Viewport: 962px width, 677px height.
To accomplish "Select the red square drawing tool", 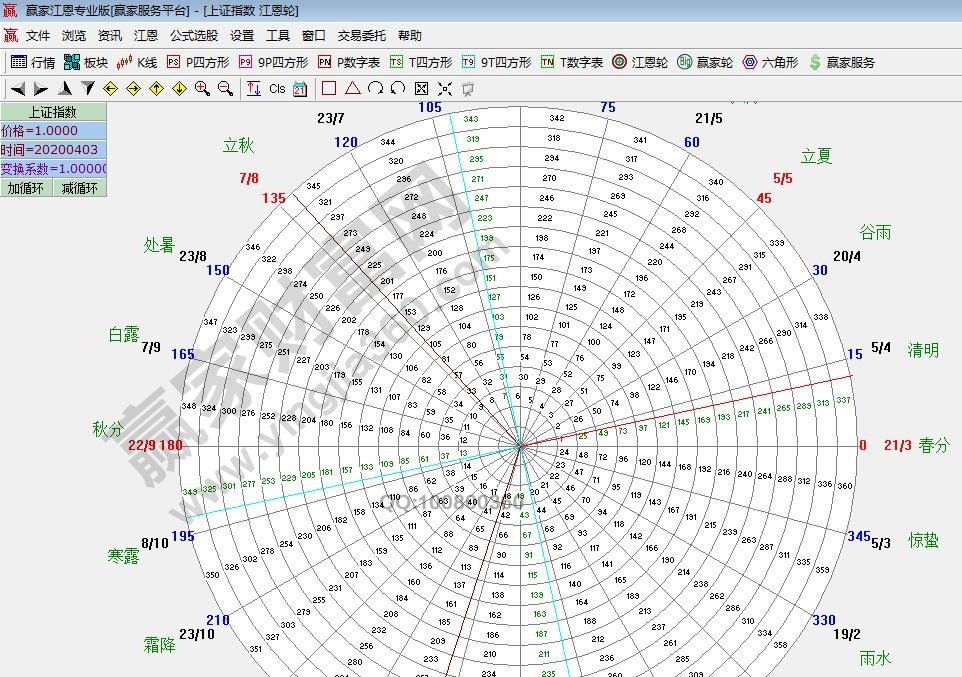I will (x=329, y=89).
